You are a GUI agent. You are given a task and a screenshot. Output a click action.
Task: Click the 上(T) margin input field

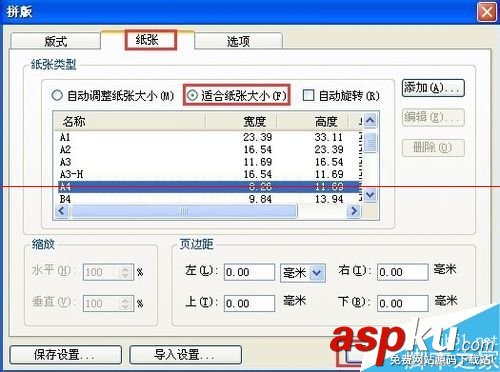[249, 303]
